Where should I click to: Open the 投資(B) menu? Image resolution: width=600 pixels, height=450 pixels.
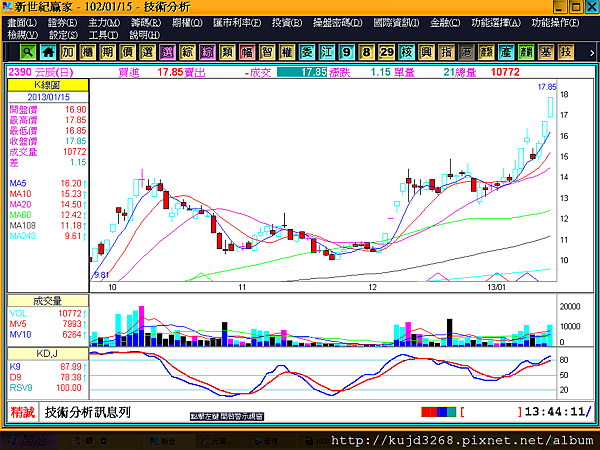point(287,23)
